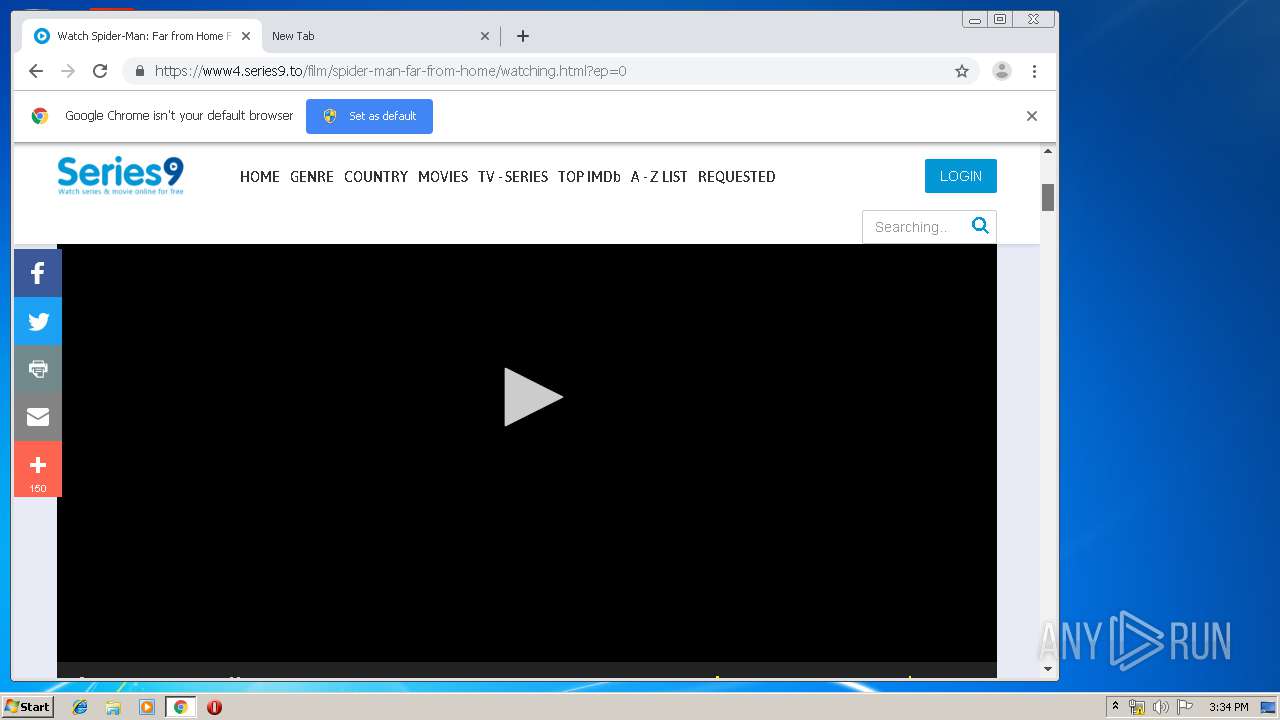Bookmark this page with star icon
Screen dimensions: 1280x720
pos(962,71)
